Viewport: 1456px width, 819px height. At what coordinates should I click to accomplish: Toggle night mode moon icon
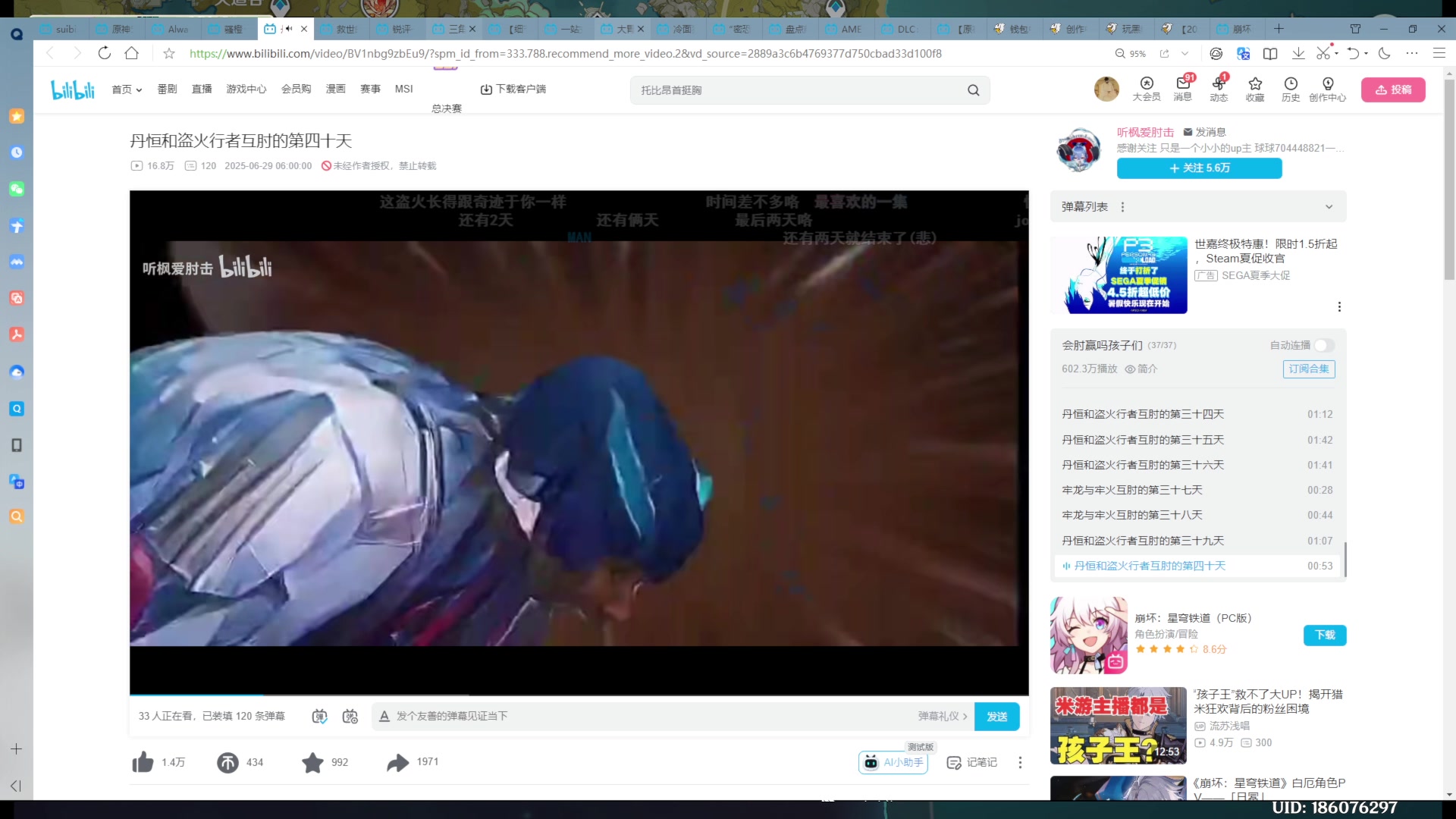[x=1385, y=53]
